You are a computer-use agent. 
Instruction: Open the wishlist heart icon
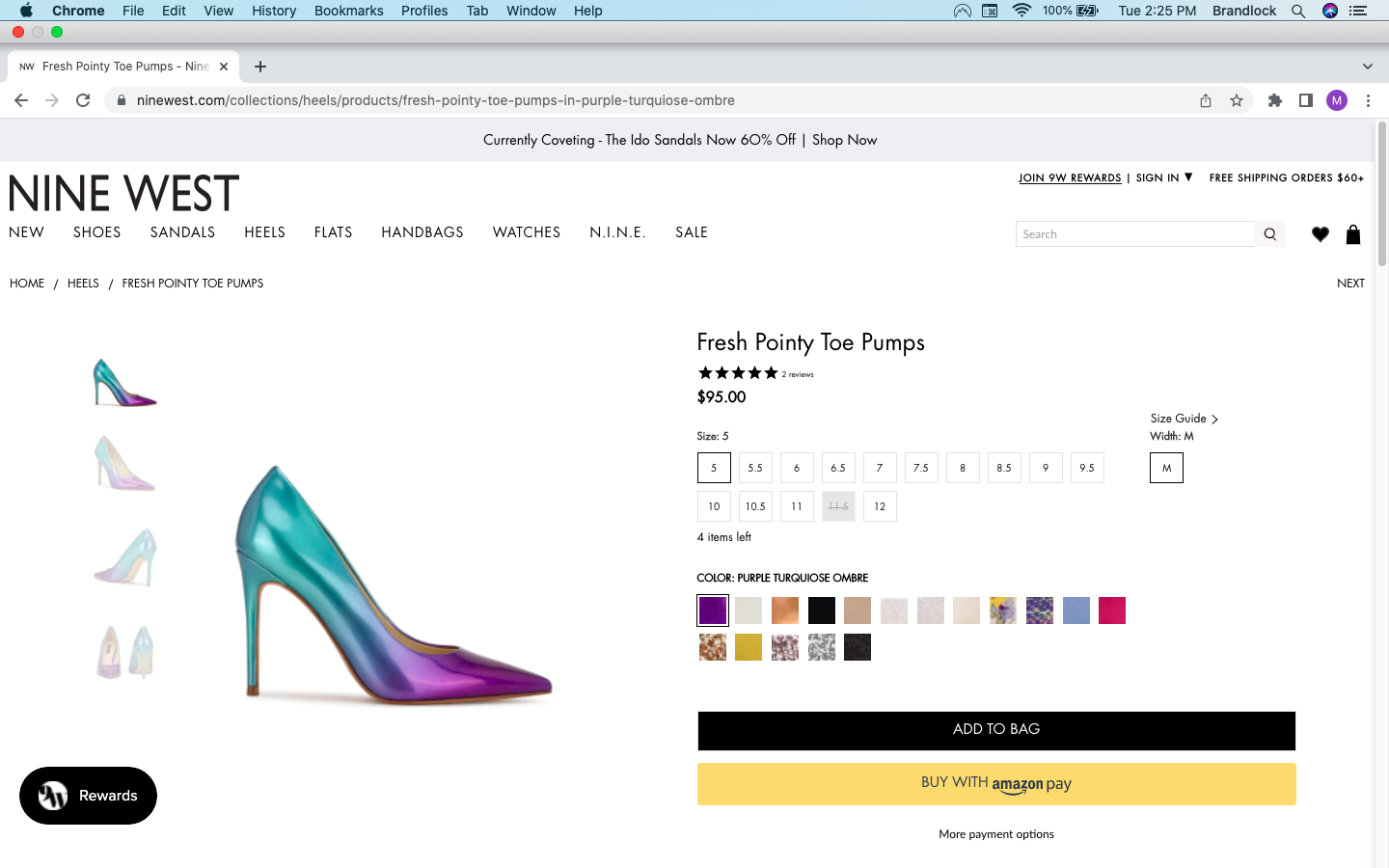[x=1321, y=234]
